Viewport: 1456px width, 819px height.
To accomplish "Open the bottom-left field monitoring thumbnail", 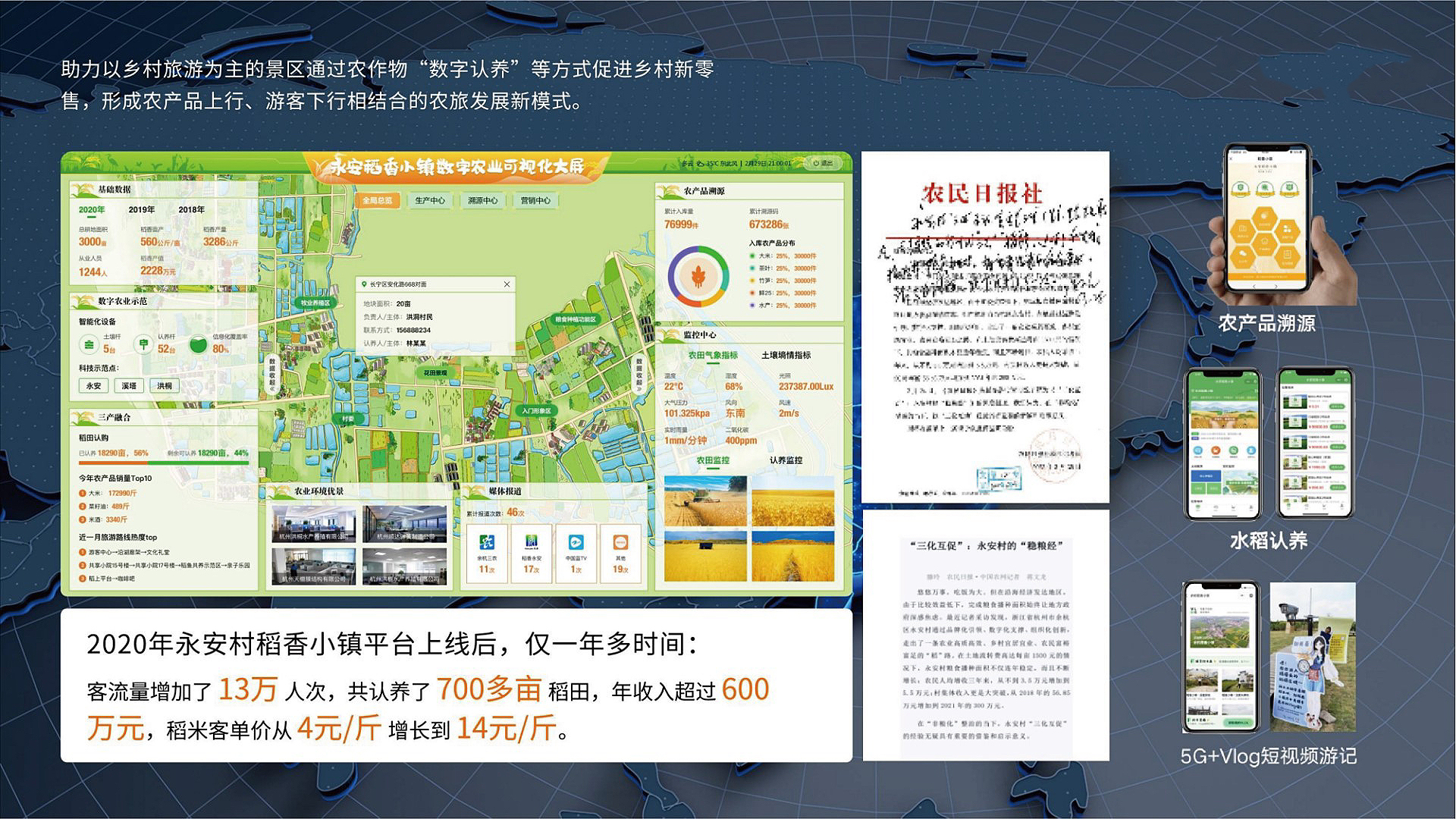I will (x=705, y=556).
